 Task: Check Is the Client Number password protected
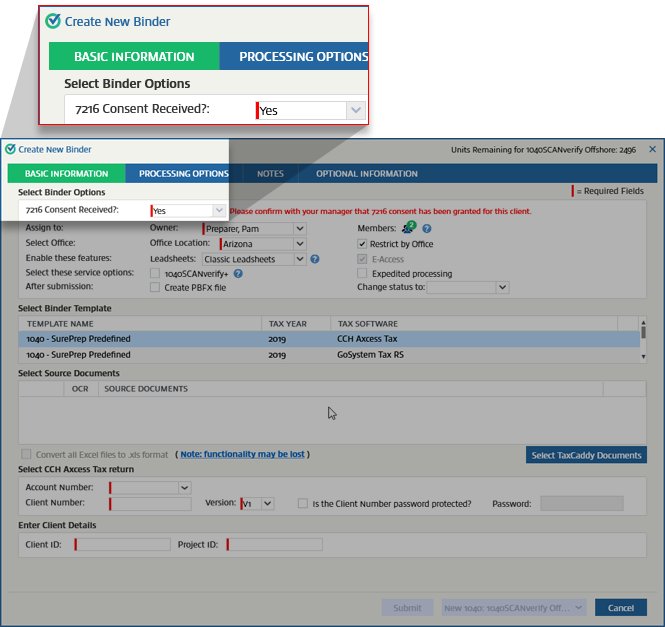(303, 504)
